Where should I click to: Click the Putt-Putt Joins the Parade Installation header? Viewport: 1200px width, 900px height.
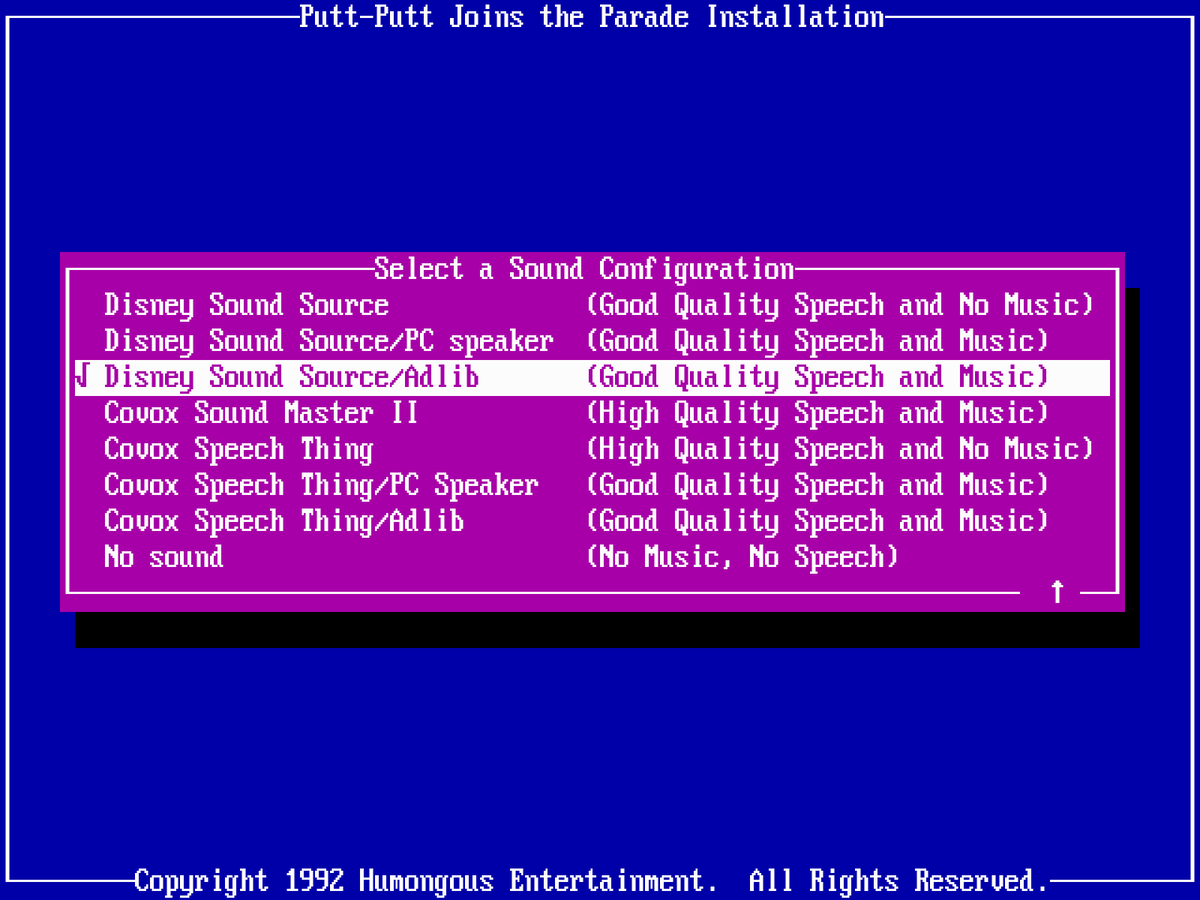point(592,18)
